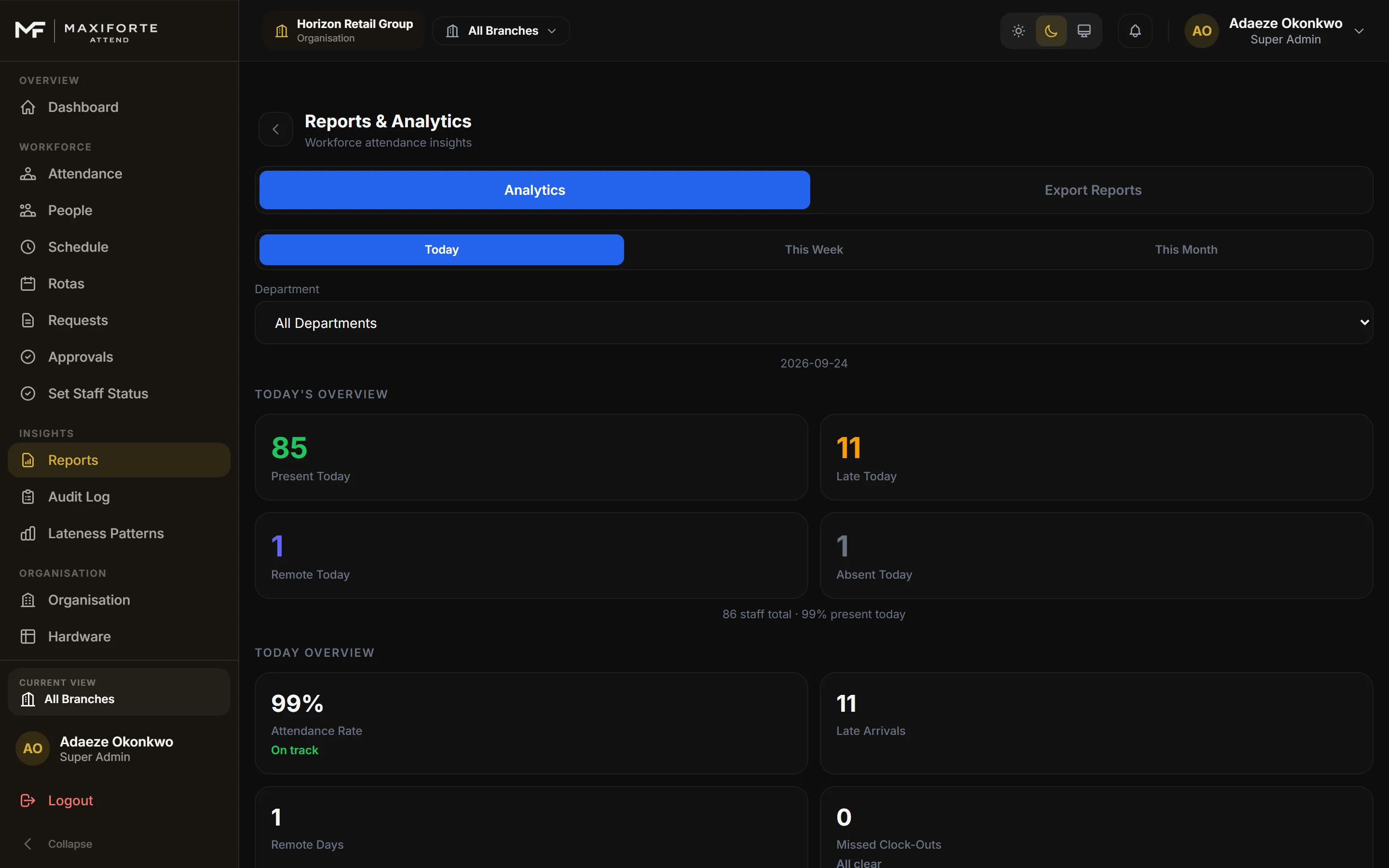Open the notifications bell

1135,31
